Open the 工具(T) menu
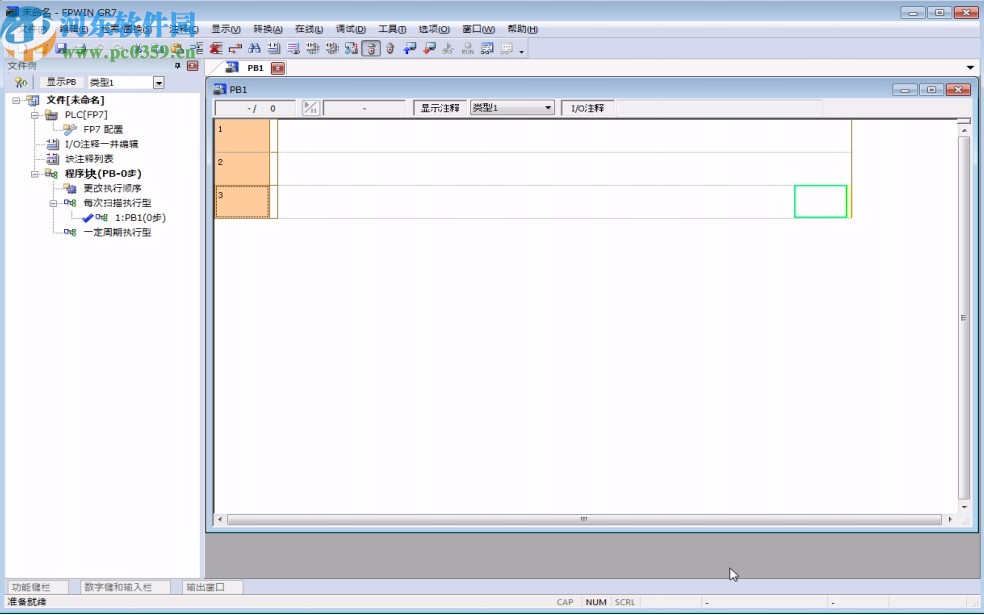This screenshot has height=615, width=984. tap(392, 29)
